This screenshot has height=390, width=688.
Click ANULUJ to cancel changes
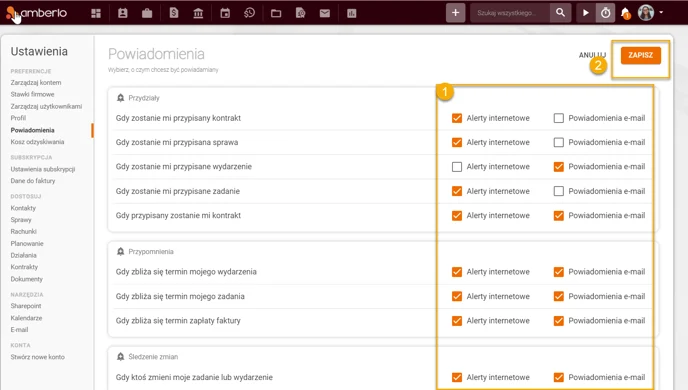click(592, 55)
